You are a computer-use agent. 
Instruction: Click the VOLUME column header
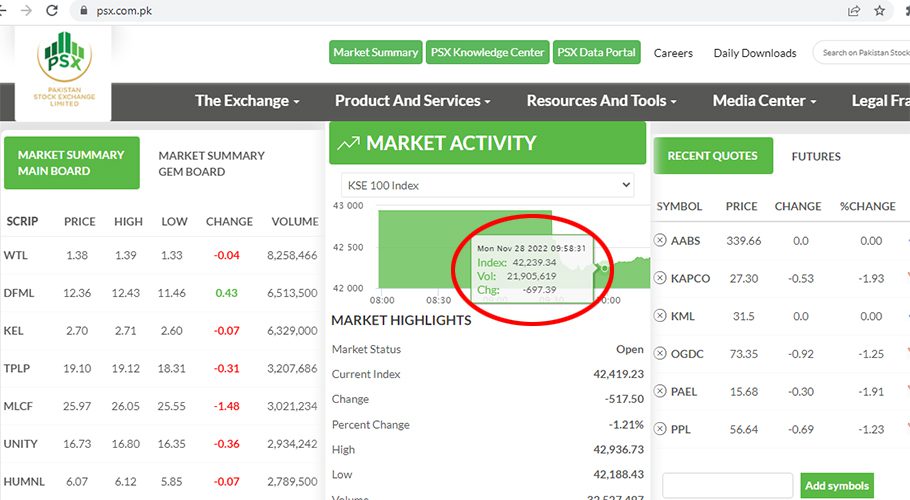pos(295,222)
